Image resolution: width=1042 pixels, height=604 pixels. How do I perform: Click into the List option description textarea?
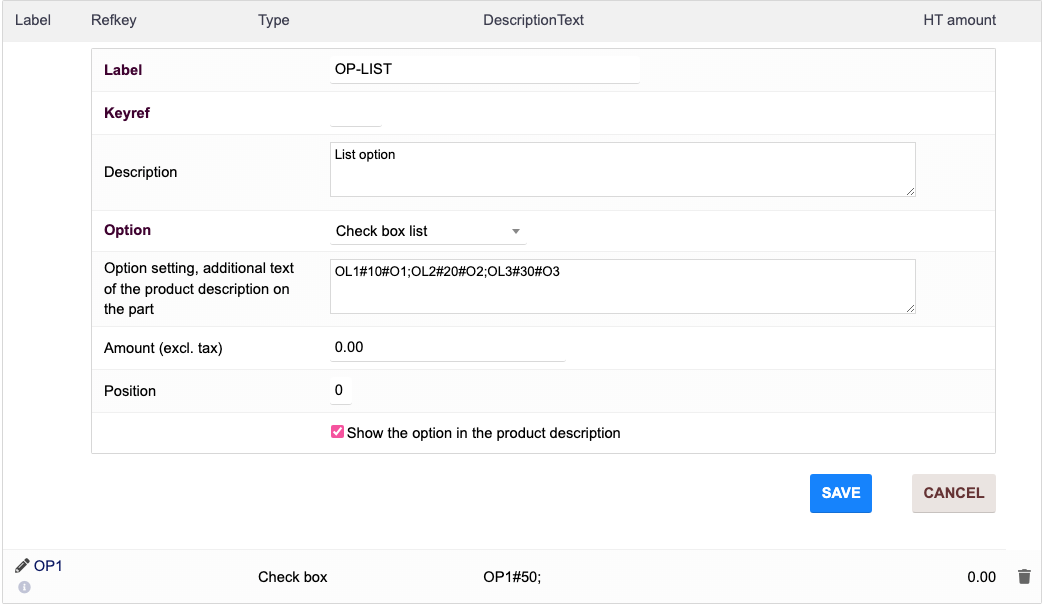(622, 170)
